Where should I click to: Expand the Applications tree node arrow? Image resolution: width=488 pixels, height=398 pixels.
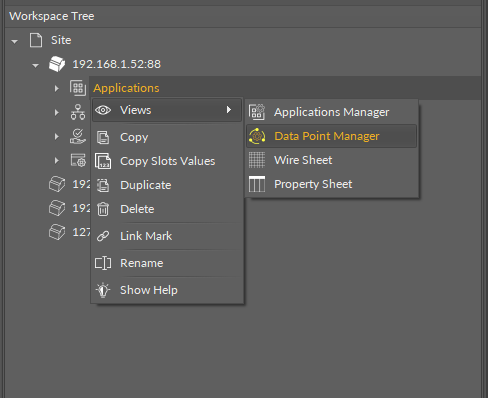point(57,88)
